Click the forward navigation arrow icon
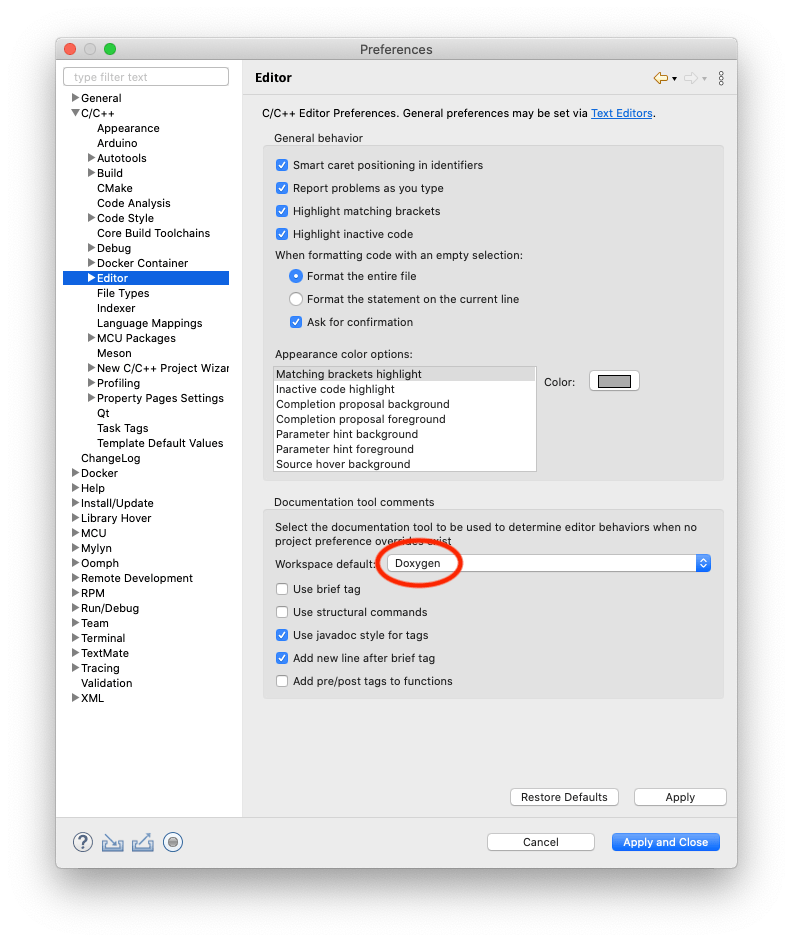This screenshot has height=942, width=793. click(x=691, y=78)
